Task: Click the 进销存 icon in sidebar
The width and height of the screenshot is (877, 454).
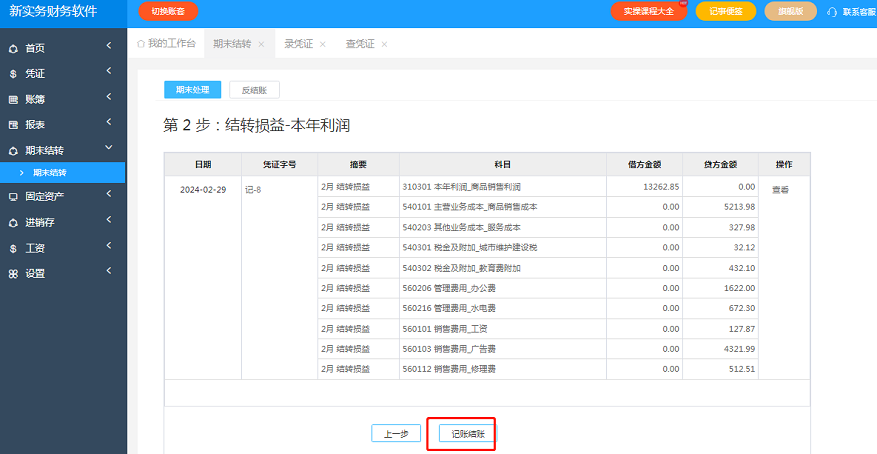Action: pyautogui.click(x=13, y=223)
